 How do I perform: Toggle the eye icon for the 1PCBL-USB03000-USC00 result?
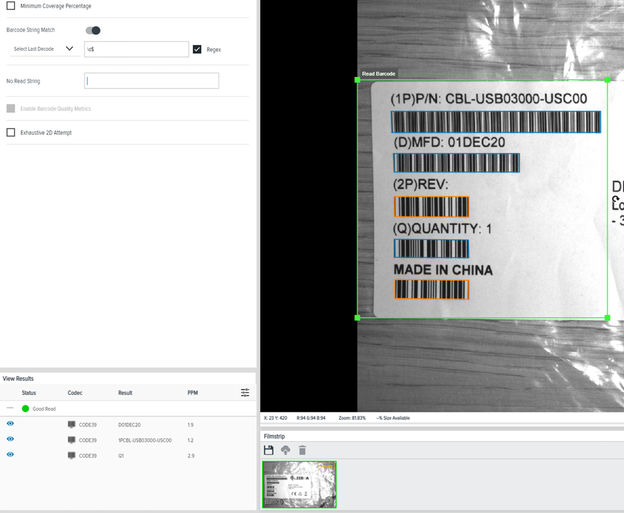tap(10, 439)
